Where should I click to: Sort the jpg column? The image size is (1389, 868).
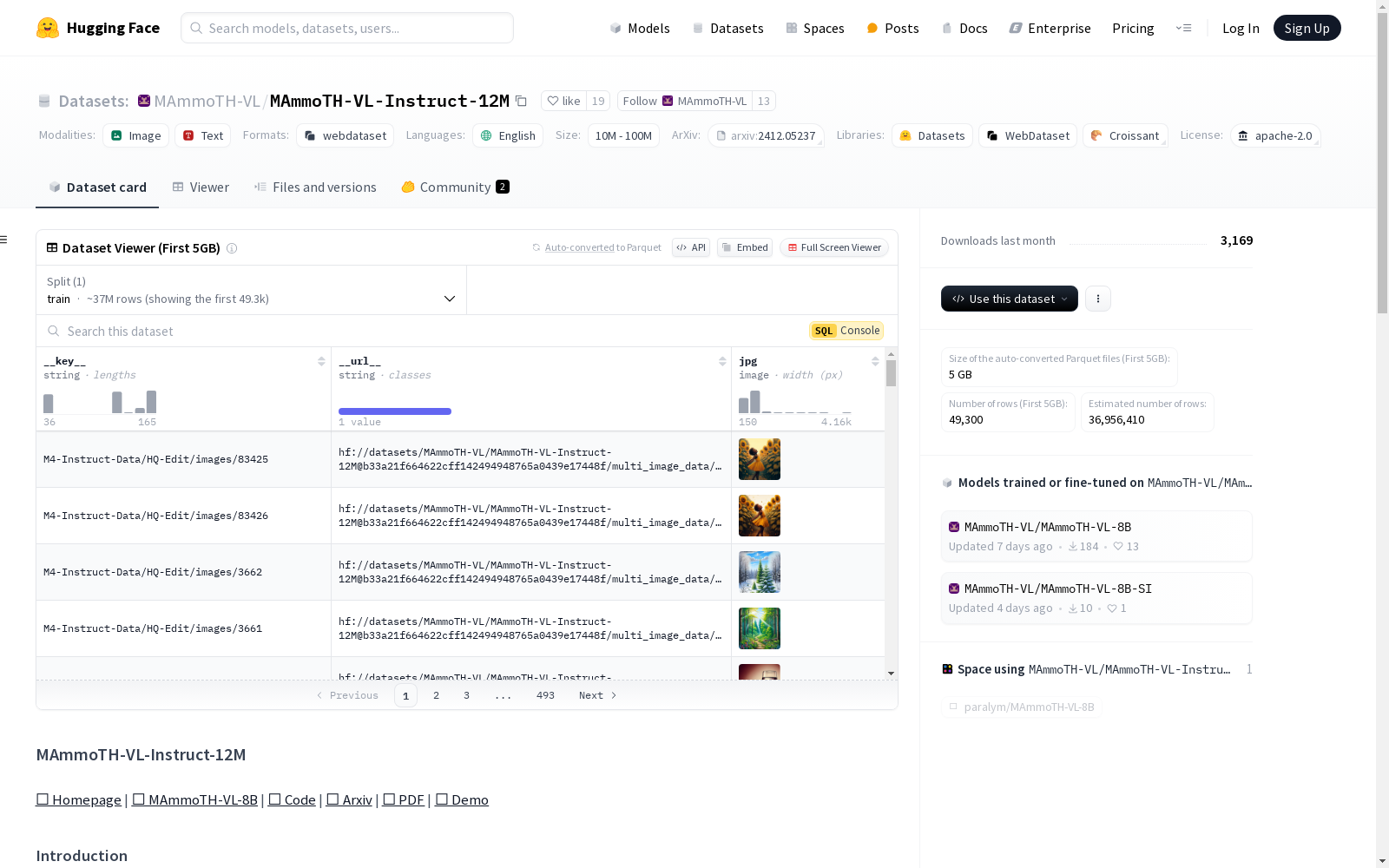[875, 361]
